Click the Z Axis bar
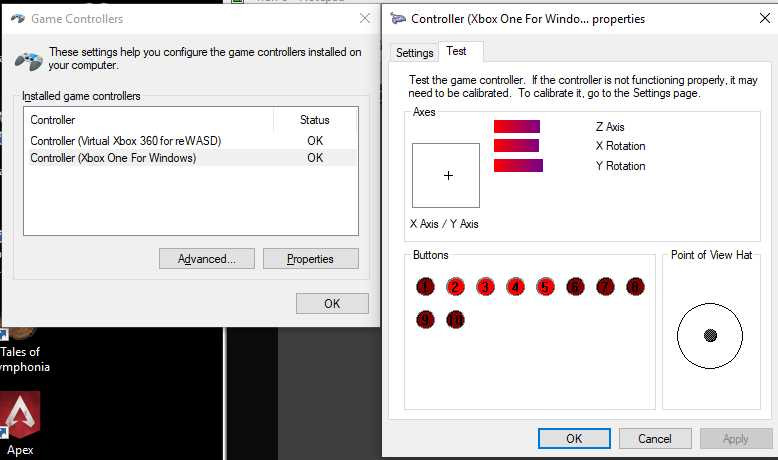This screenshot has height=460, width=778. pos(517,127)
